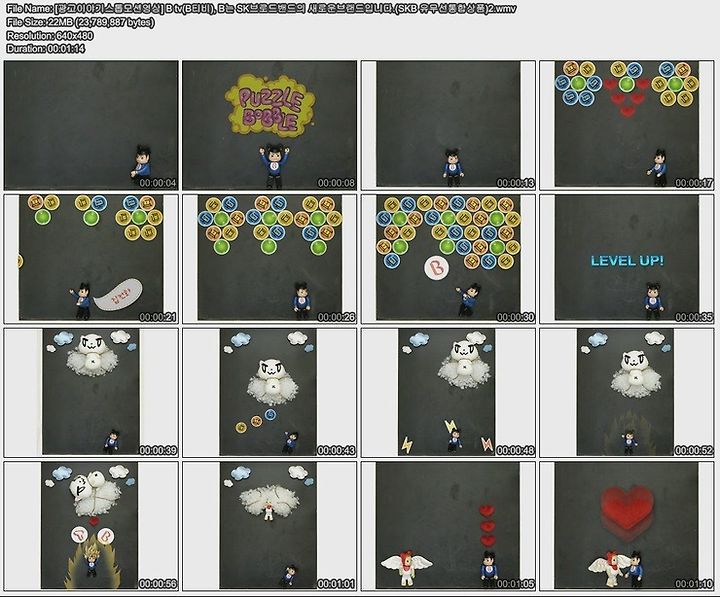Open the Puzzle Bobble title frame at 00:00:08

pos(270,125)
